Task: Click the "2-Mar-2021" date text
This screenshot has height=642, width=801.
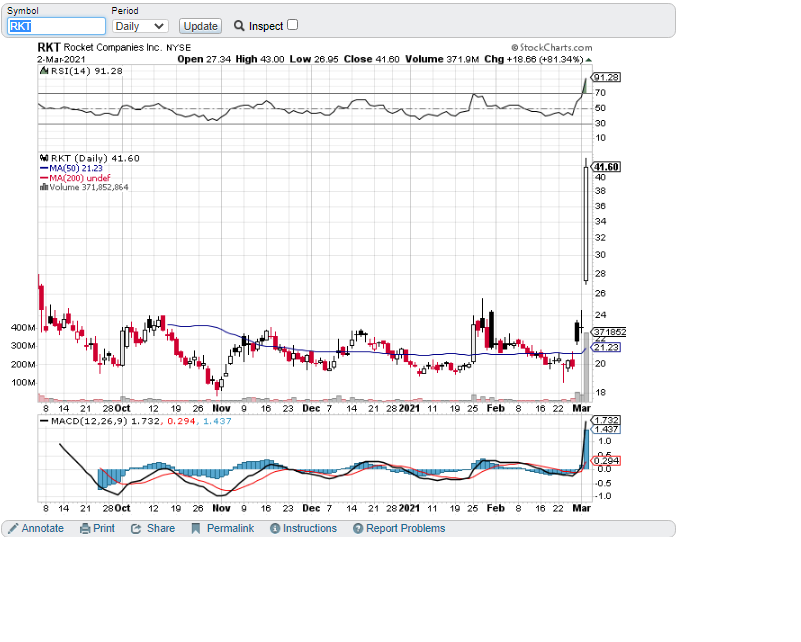Action: (61, 59)
